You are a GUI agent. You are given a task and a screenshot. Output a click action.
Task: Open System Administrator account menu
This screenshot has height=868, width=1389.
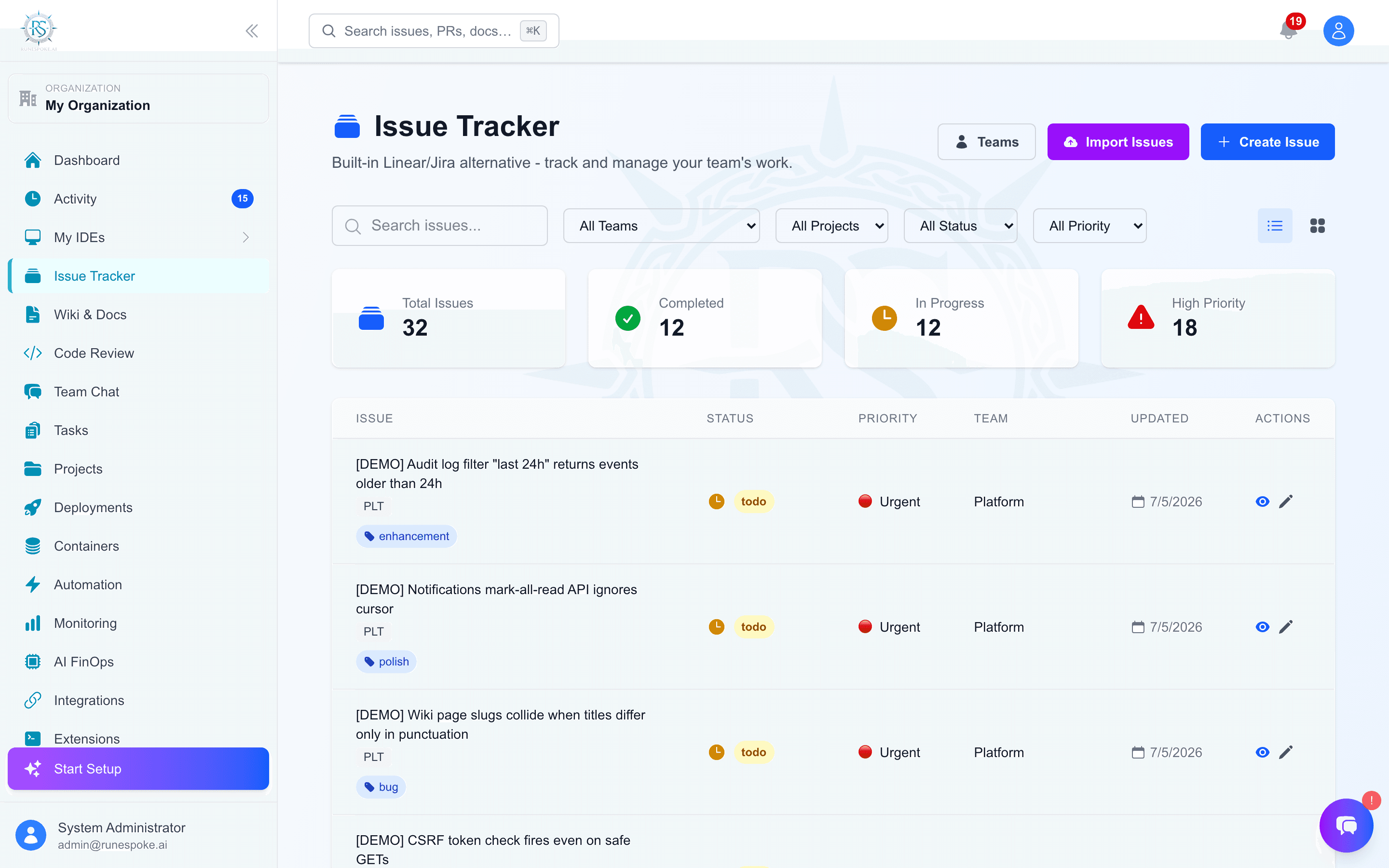pyautogui.click(x=138, y=835)
